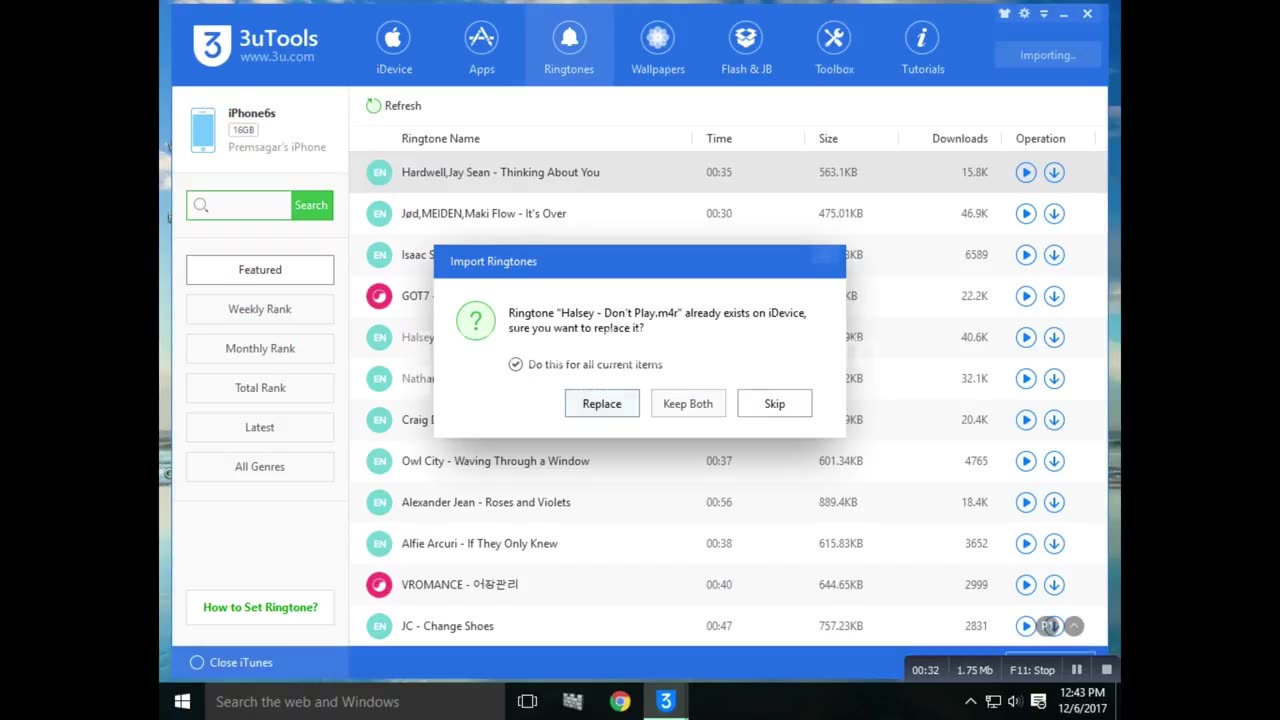This screenshot has height=720, width=1280.
Task: Click the Refresh icon
Action: pos(373,105)
